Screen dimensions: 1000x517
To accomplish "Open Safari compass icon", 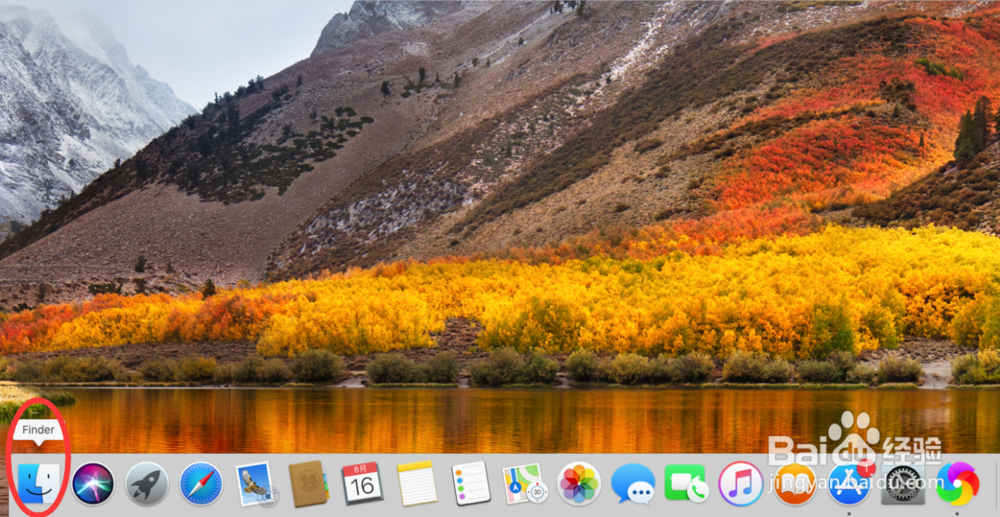I will (201, 483).
